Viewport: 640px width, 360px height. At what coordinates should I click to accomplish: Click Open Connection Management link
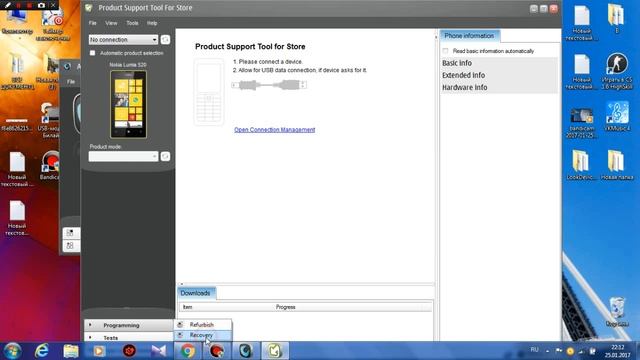point(274,130)
